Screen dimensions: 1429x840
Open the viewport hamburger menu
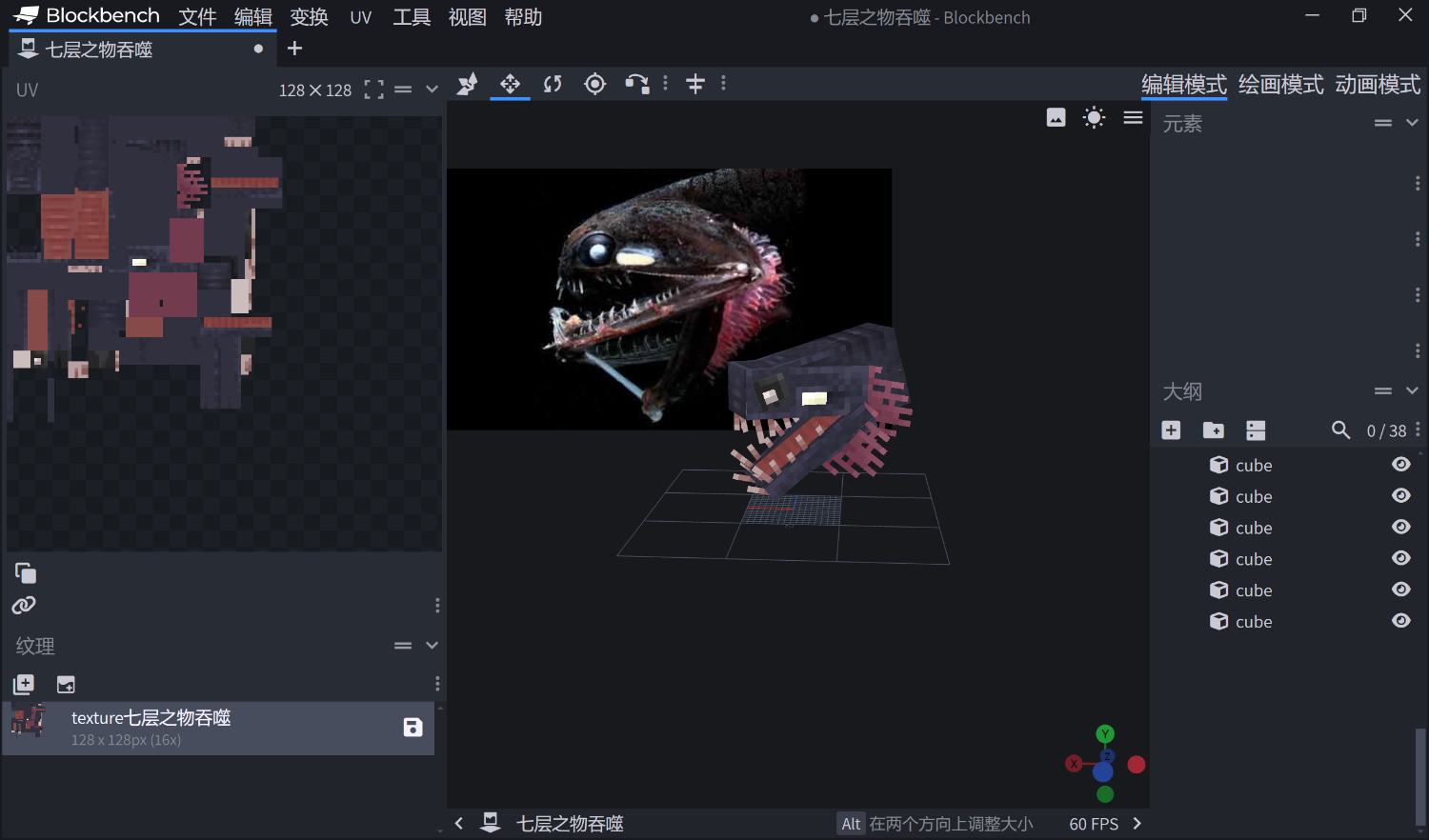pos(1133,117)
